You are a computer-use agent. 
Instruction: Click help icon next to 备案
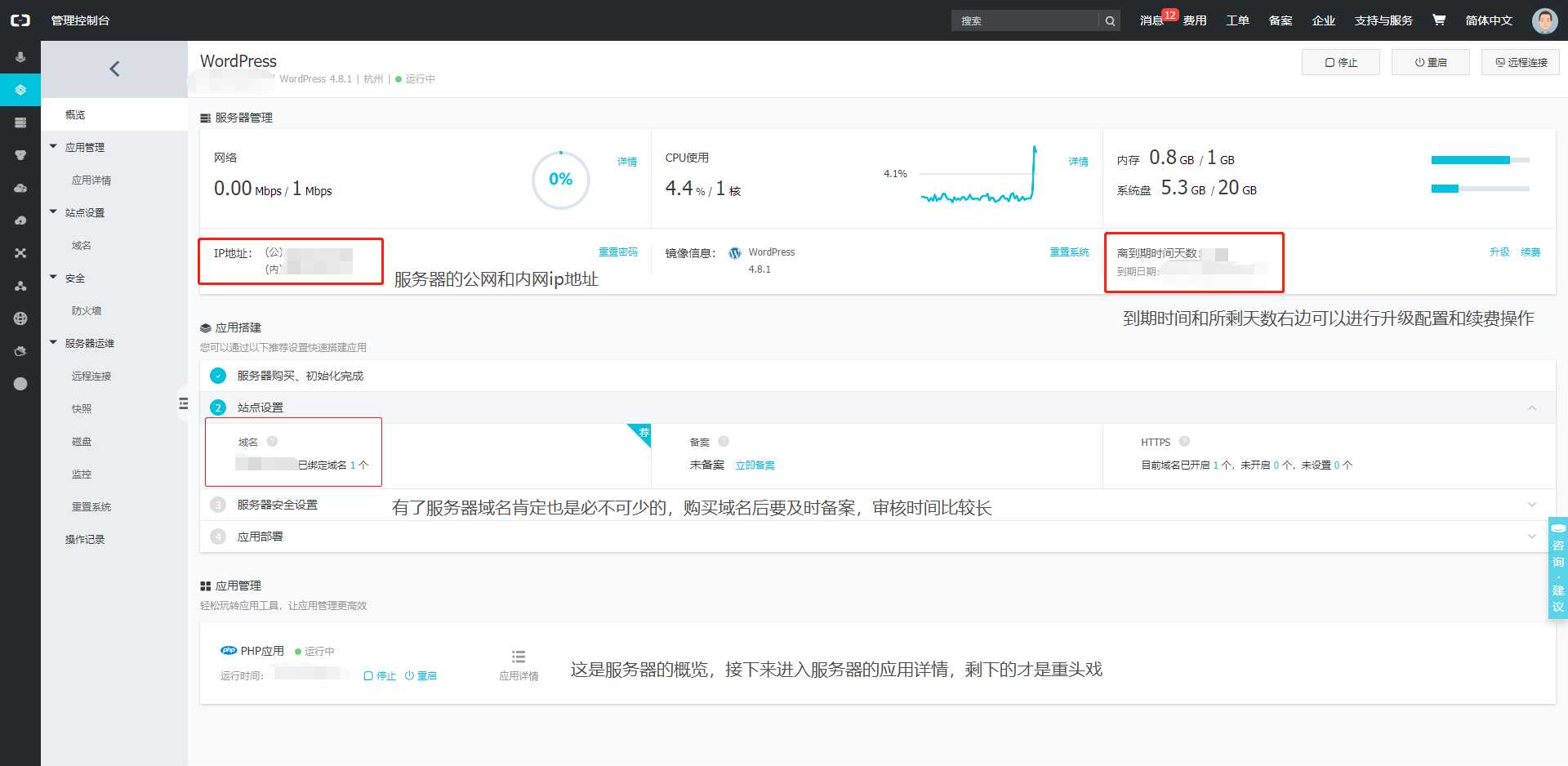724,442
